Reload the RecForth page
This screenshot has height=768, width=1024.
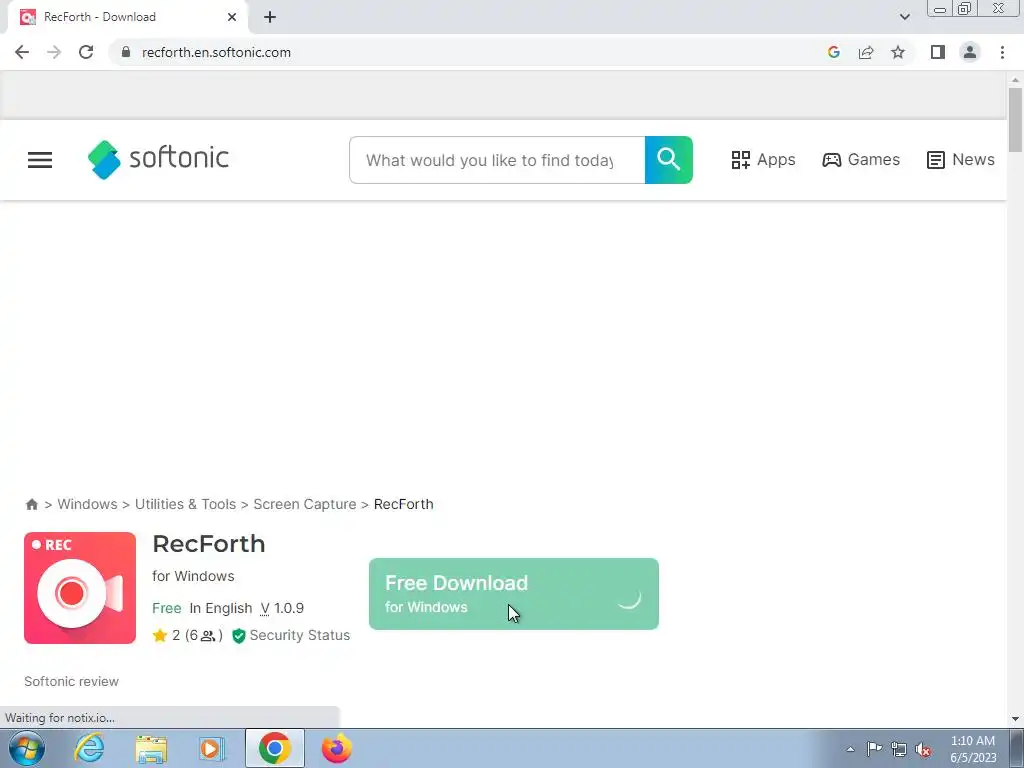click(86, 52)
